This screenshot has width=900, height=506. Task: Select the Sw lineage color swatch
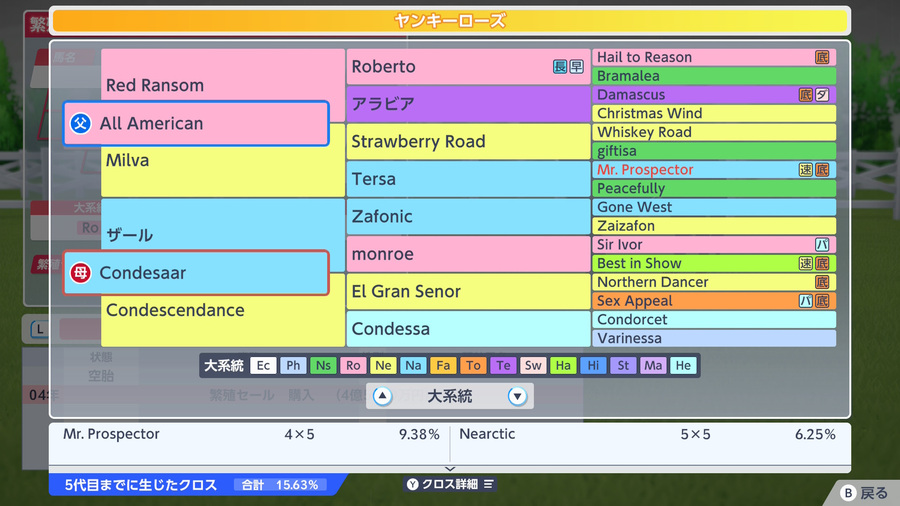[533, 365]
